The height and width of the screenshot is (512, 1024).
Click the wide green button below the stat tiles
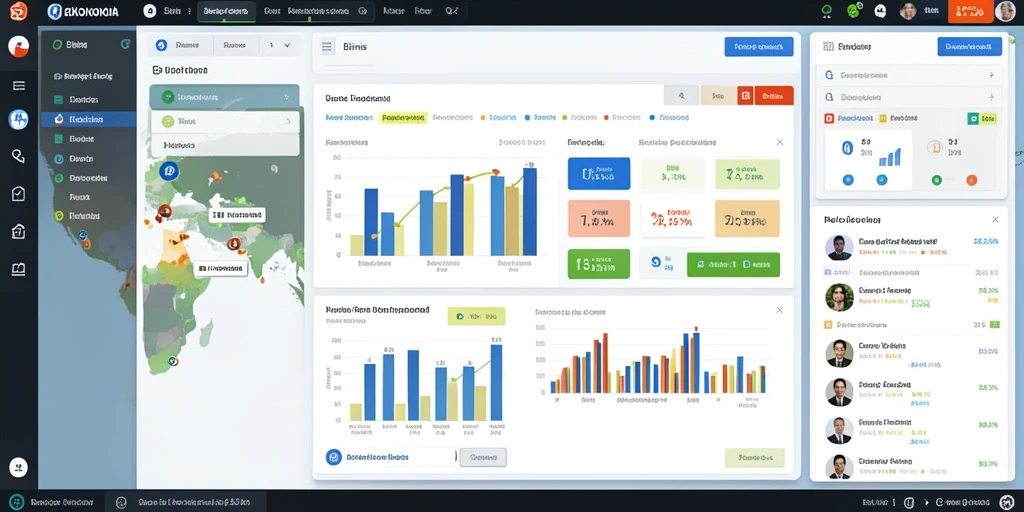pyautogui.click(x=733, y=264)
